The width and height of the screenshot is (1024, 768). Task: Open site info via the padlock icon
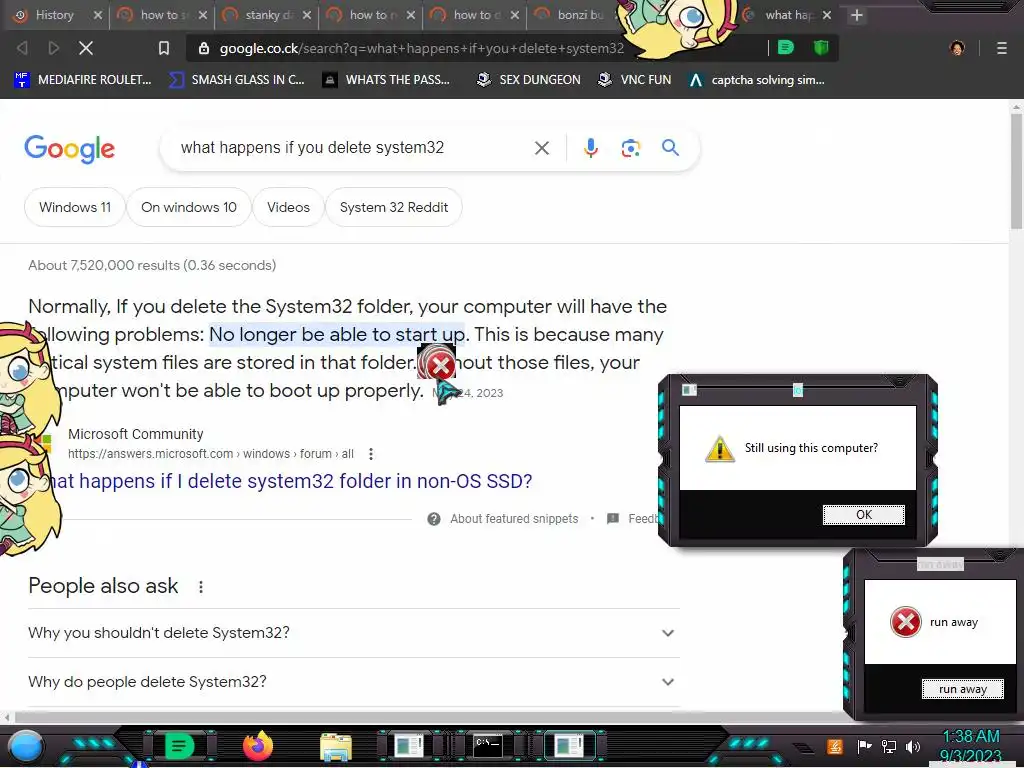pos(204,48)
